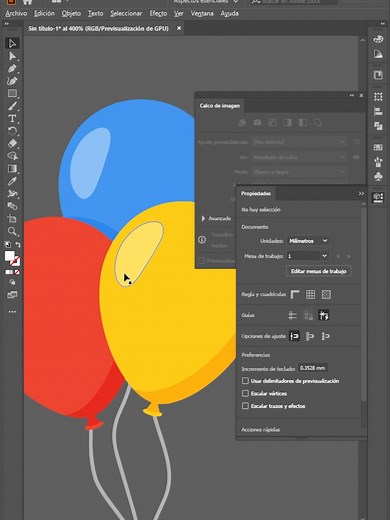Open the Pathfinder panel icon
Image resolution: width=390 pixels, height=520 pixels.
(378, 126)
